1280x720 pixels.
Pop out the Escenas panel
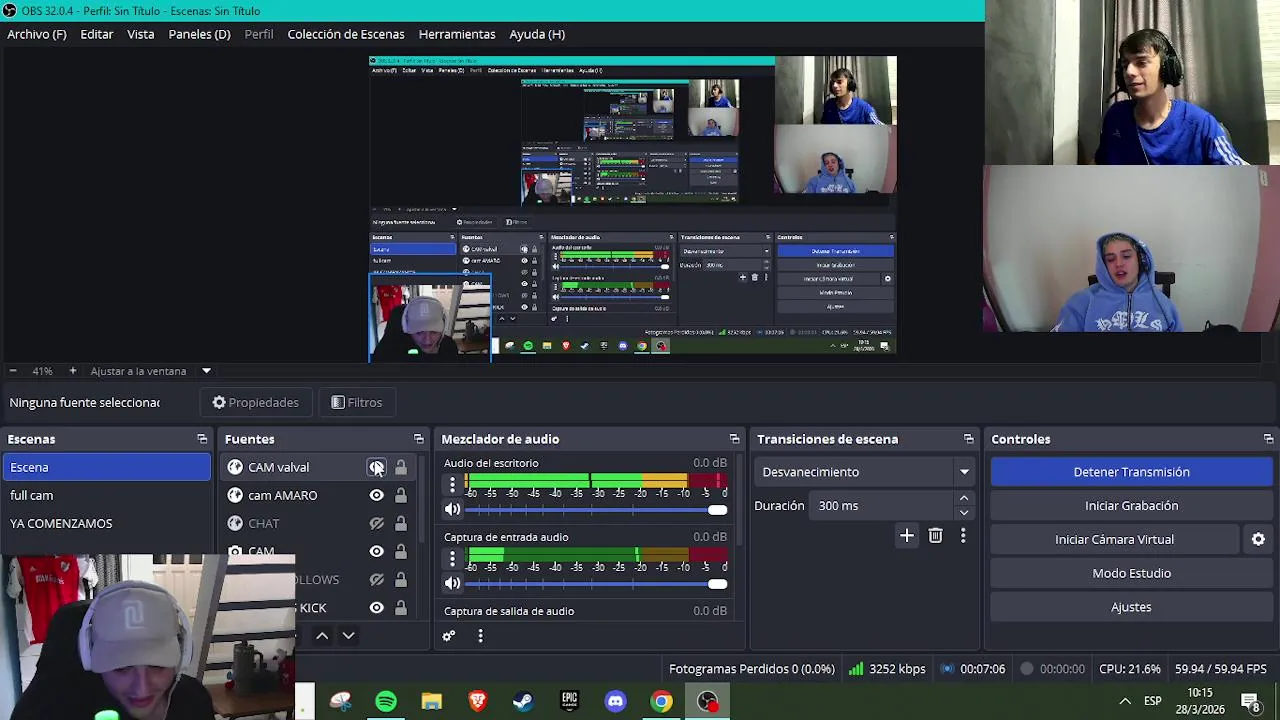pyautogui.click(x=202, y=439)
